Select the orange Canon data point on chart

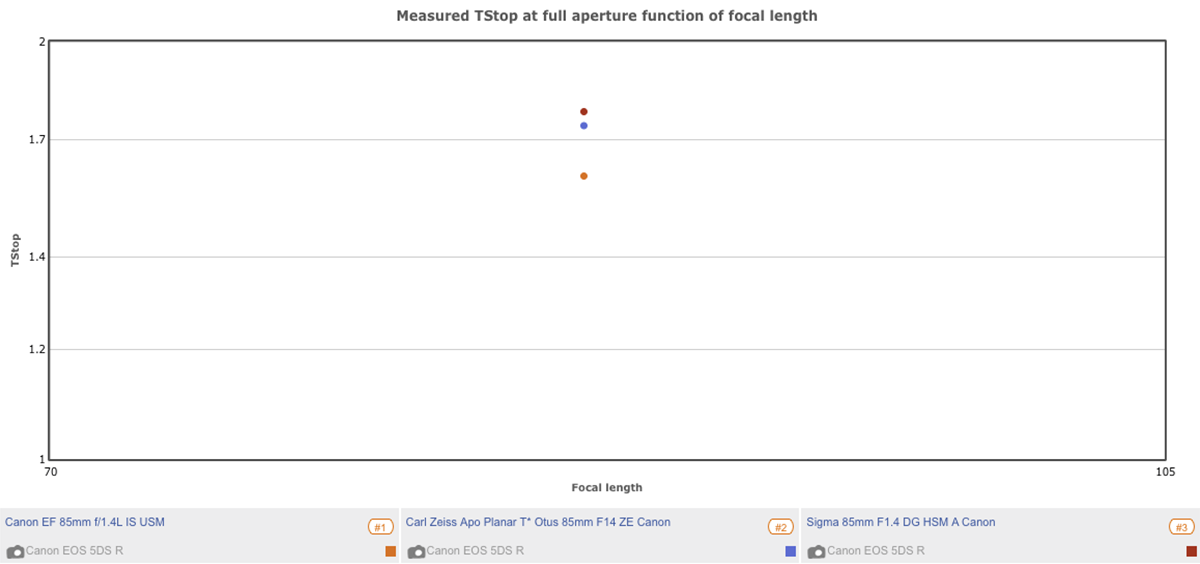point(584,176)
